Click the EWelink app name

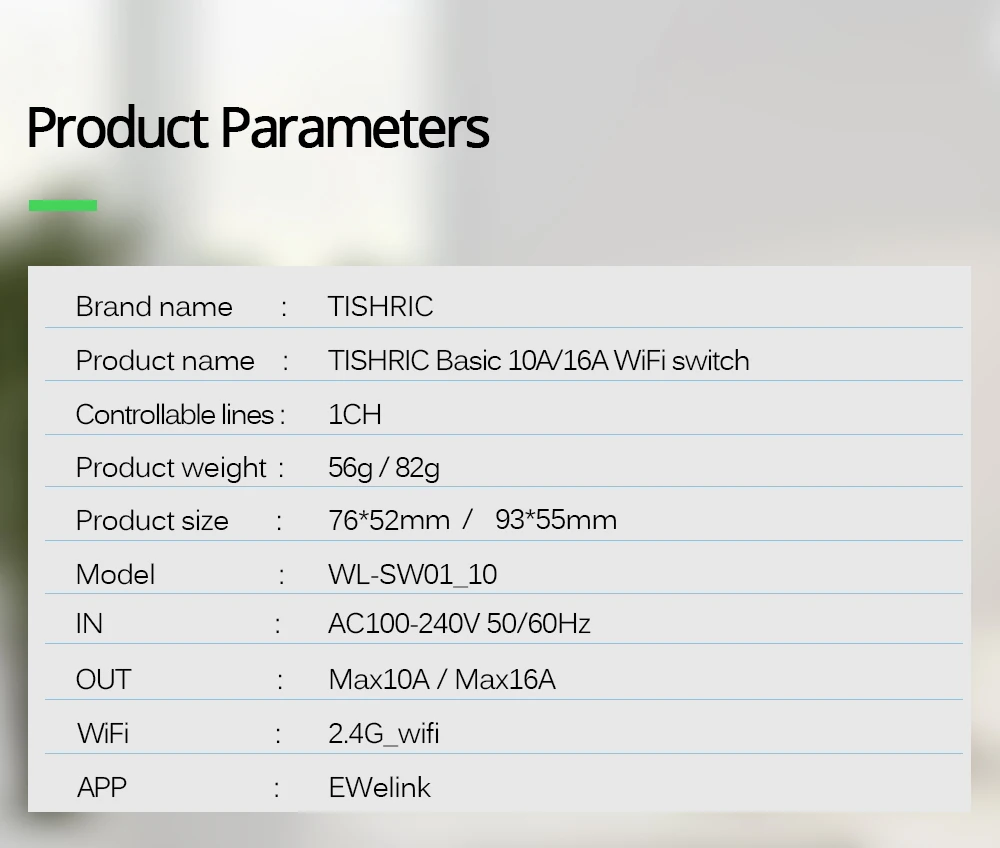(379, 788)
